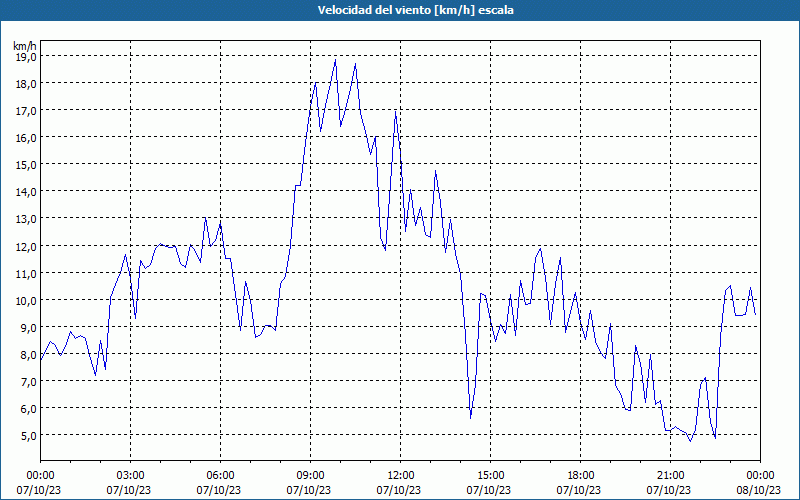Click the '07/10/23' date under 03:00

129,490
